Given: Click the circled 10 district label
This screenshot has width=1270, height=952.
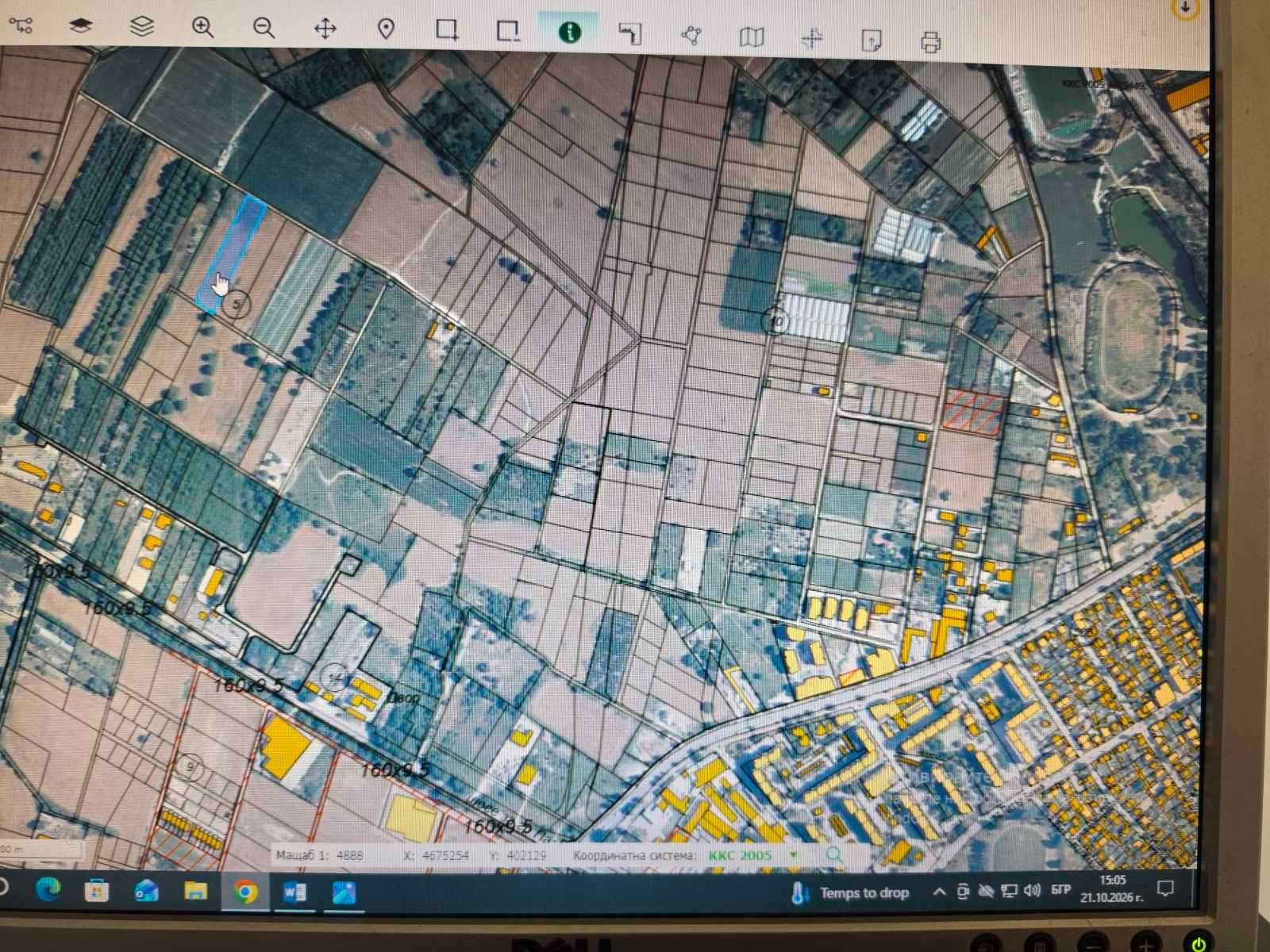Looking at the screenshot, I should coord(775,322).
